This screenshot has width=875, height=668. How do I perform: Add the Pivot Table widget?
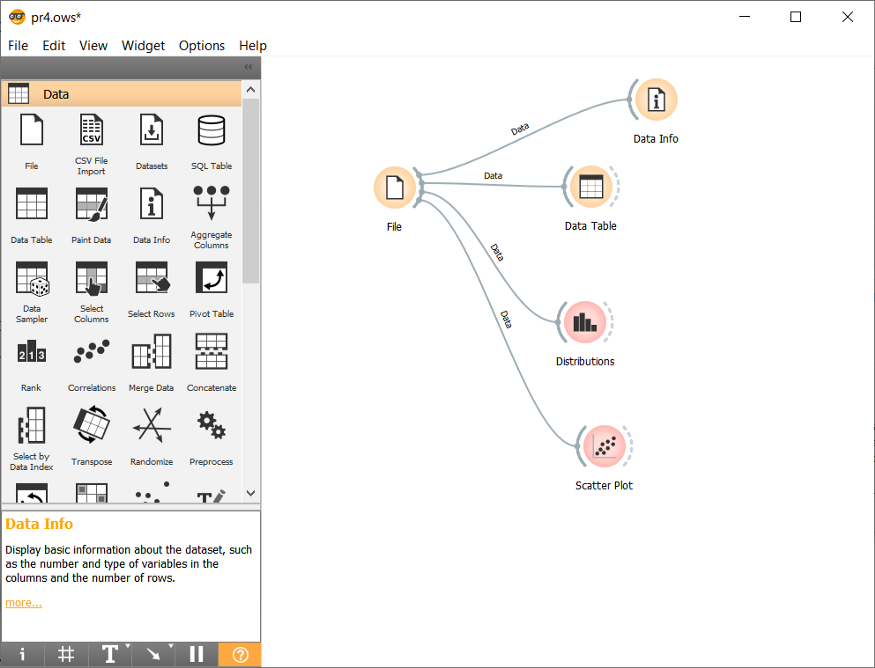click(211, 277)
